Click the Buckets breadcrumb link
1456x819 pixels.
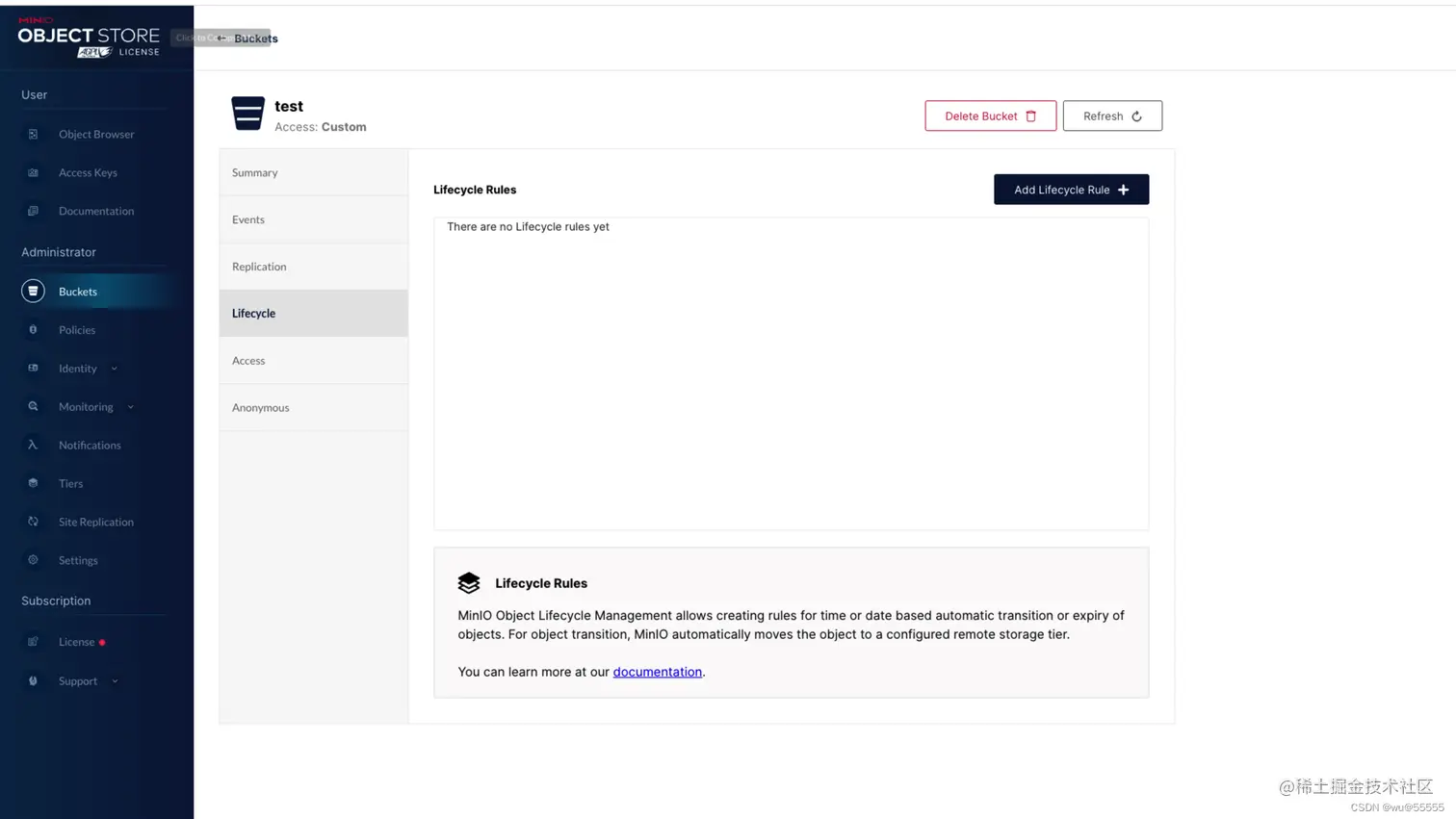[x=256, y=38]
